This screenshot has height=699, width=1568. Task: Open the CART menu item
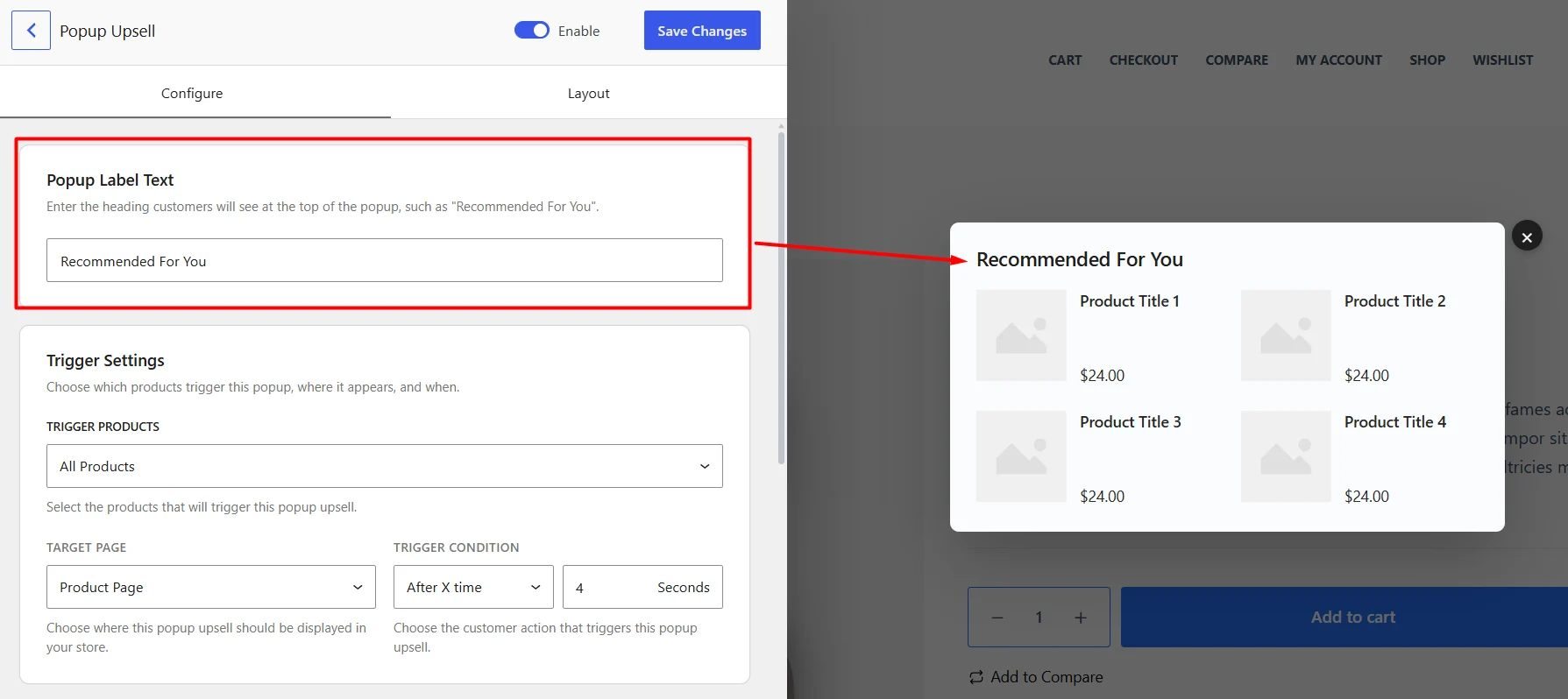pyautogui.click(x=1065, y=60)
